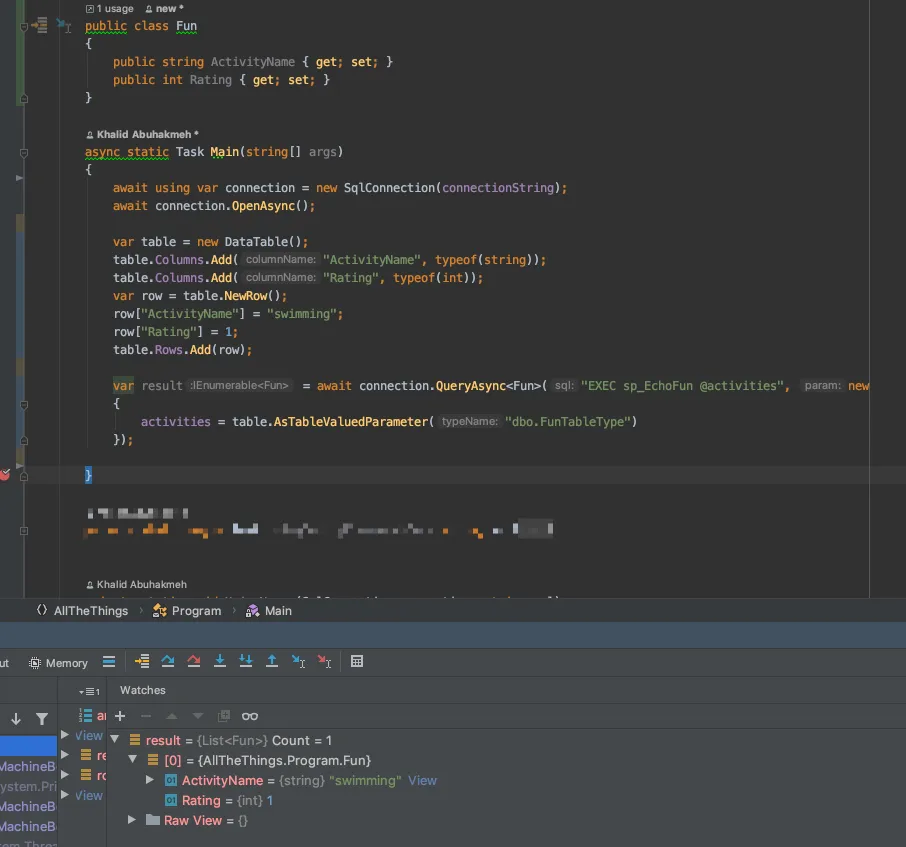Expand the ActivityName string node
Screen dimensions: 906x847
[x=150, y=779]
